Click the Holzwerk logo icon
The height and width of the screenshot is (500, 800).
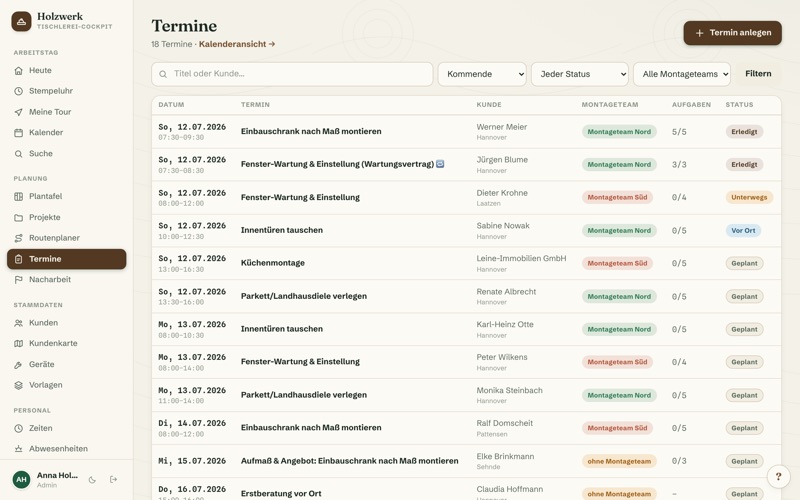click(x=21, y=21)
